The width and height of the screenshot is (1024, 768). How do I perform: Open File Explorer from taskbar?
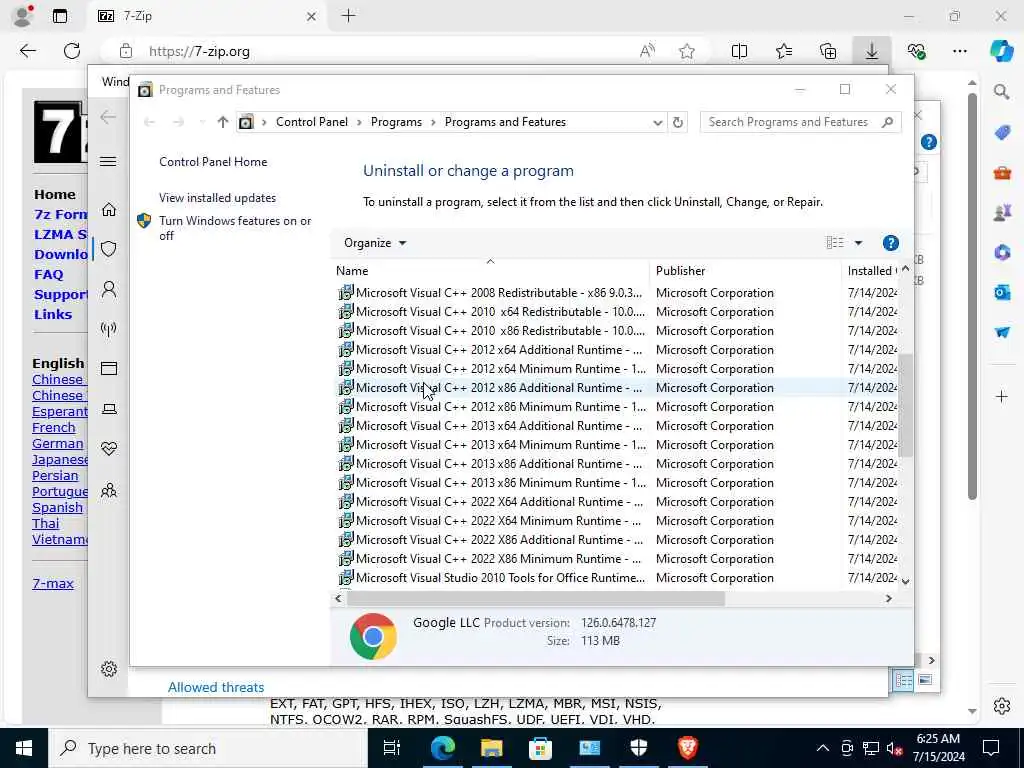[x=491, y=748]
